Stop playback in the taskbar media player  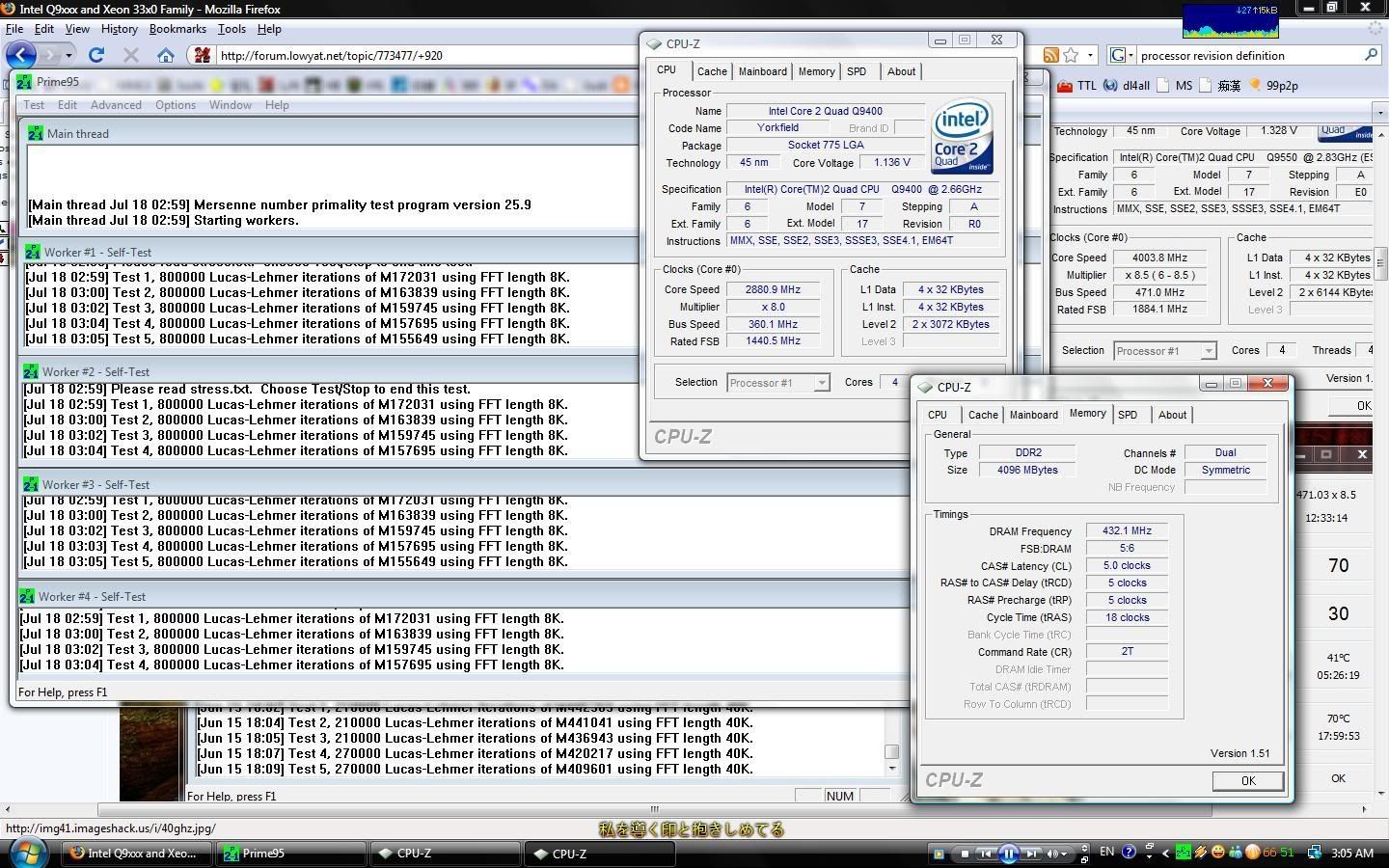tap(965, 854)
